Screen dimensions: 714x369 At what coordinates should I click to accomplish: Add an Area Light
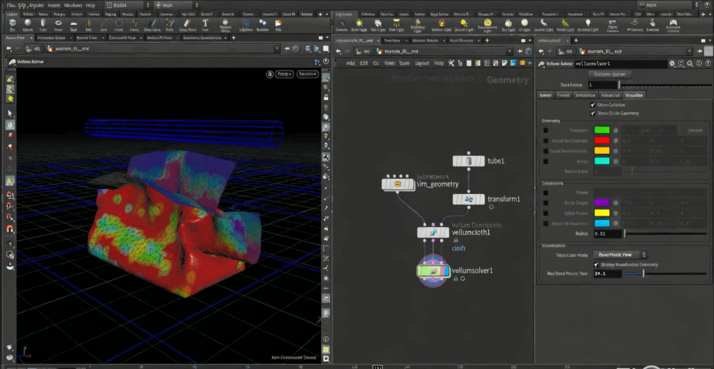pyautogui.click(x=396, y=25)
